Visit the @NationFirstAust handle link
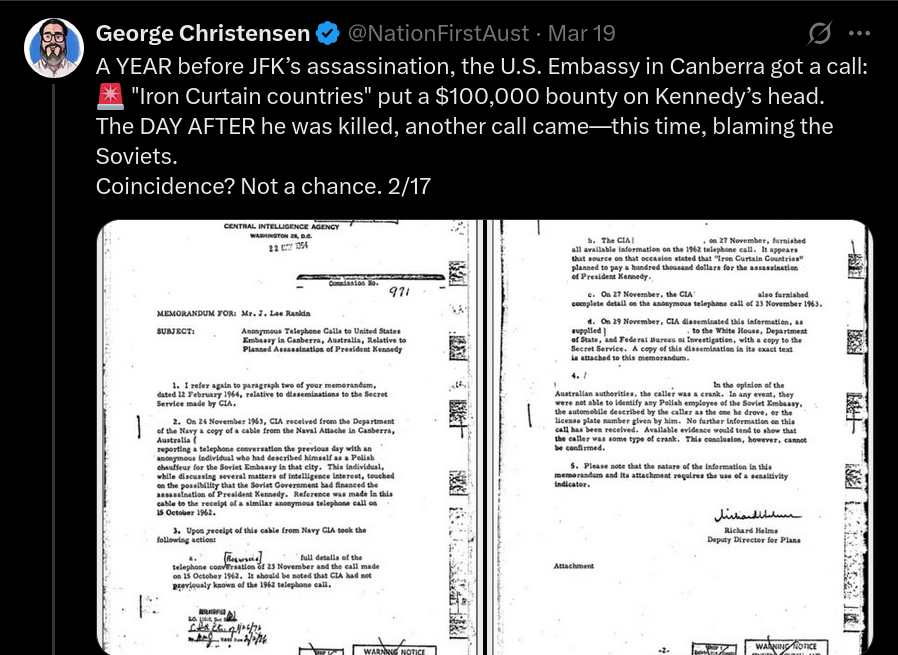This screenshot has width=898, height=655. click(x=438, y=33)
